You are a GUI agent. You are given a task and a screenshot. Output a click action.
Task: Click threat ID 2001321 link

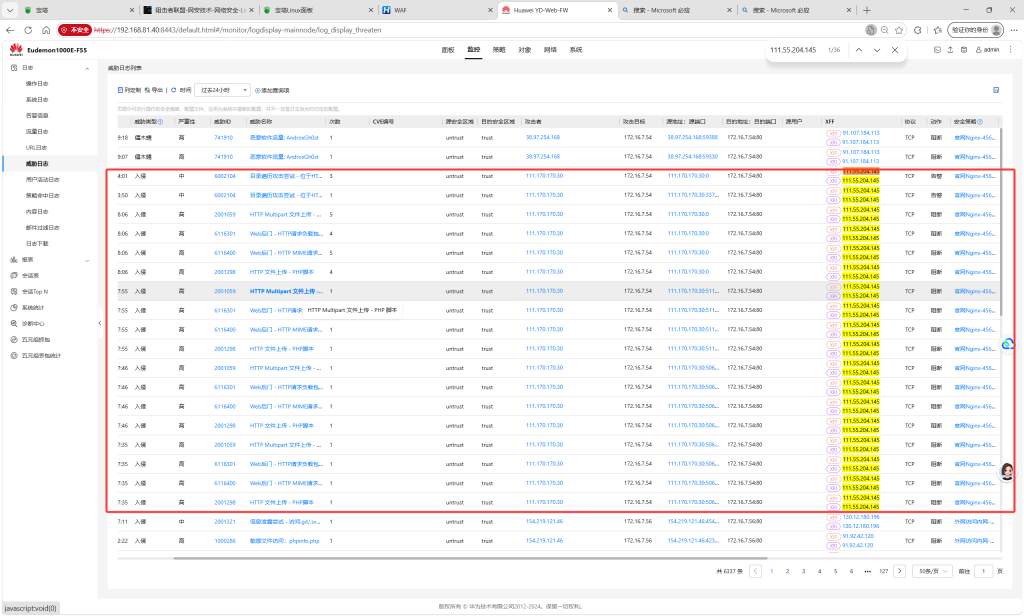pos(225,522)
